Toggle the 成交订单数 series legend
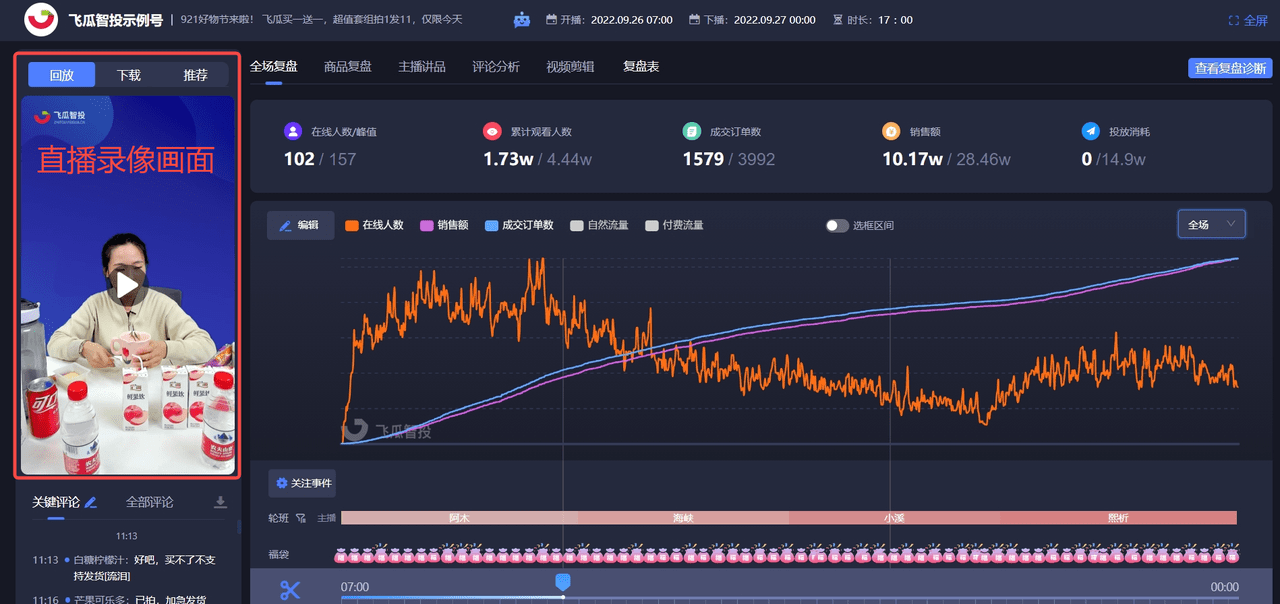This screenshot has width=1280, height=604. coord(519,225)
